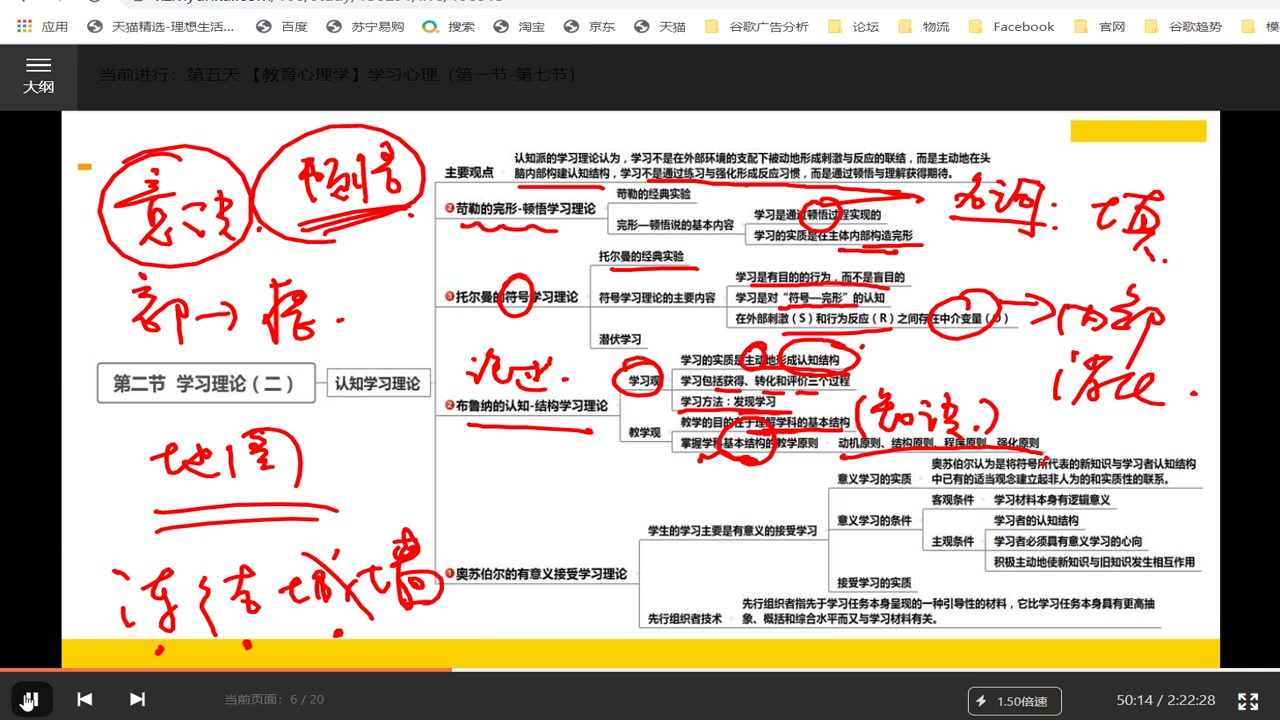Click 苛勒的经典实验 on slide
Viewport: 1280px width, 720px height.
click(x=653, y=193)
